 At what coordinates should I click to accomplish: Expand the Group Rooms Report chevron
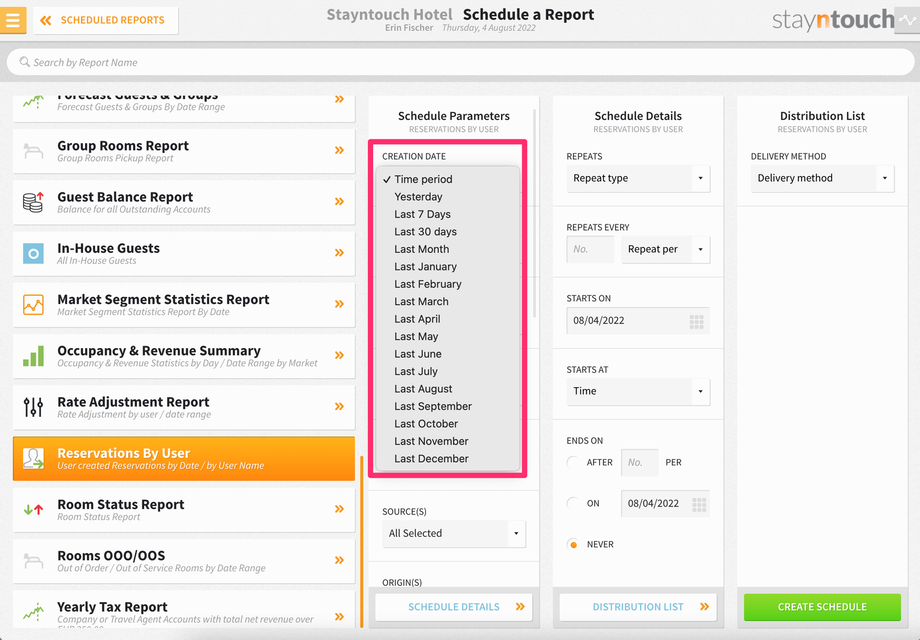339,150
